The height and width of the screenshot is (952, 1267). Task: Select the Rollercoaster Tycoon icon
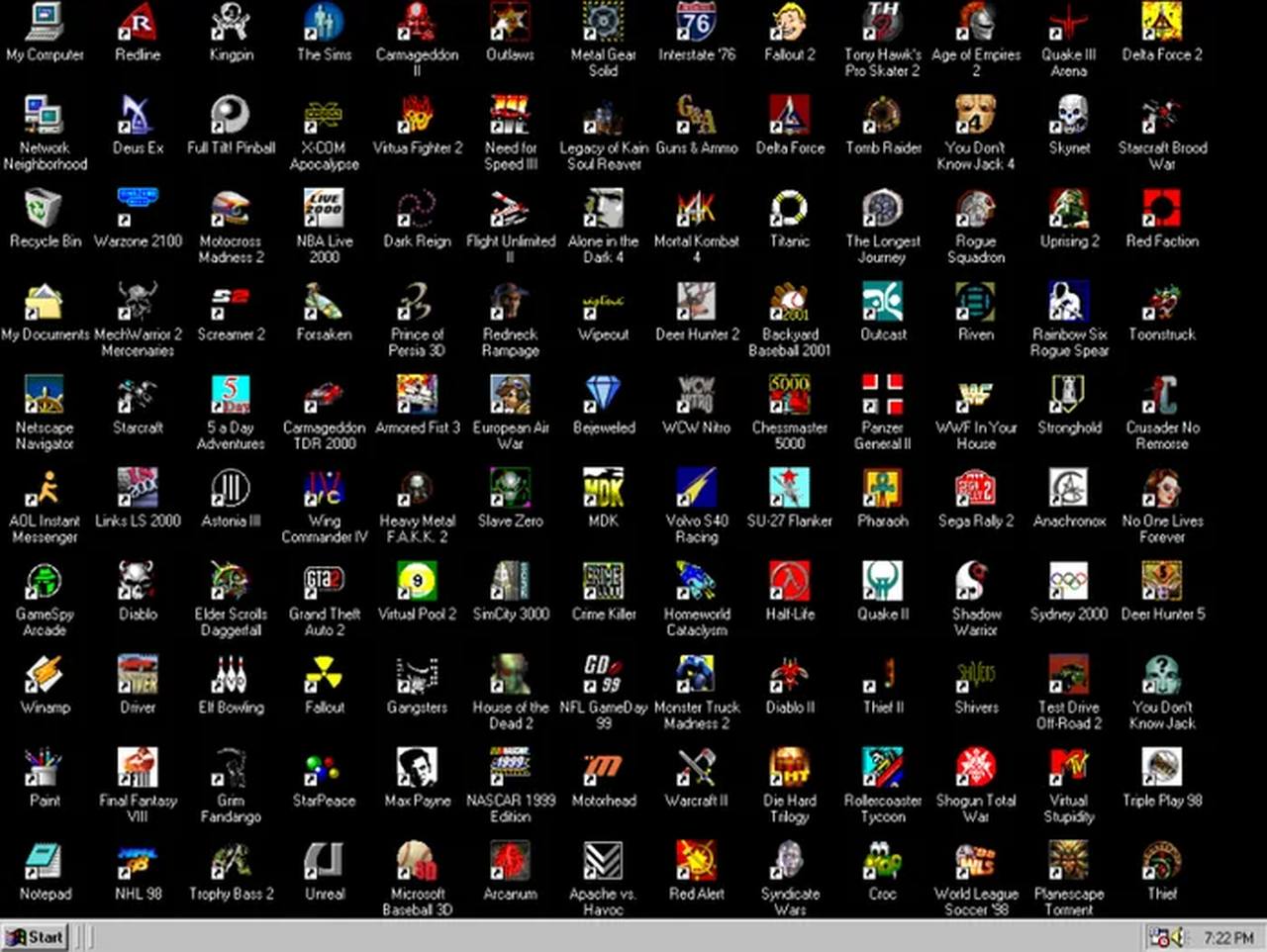(882, 768)
